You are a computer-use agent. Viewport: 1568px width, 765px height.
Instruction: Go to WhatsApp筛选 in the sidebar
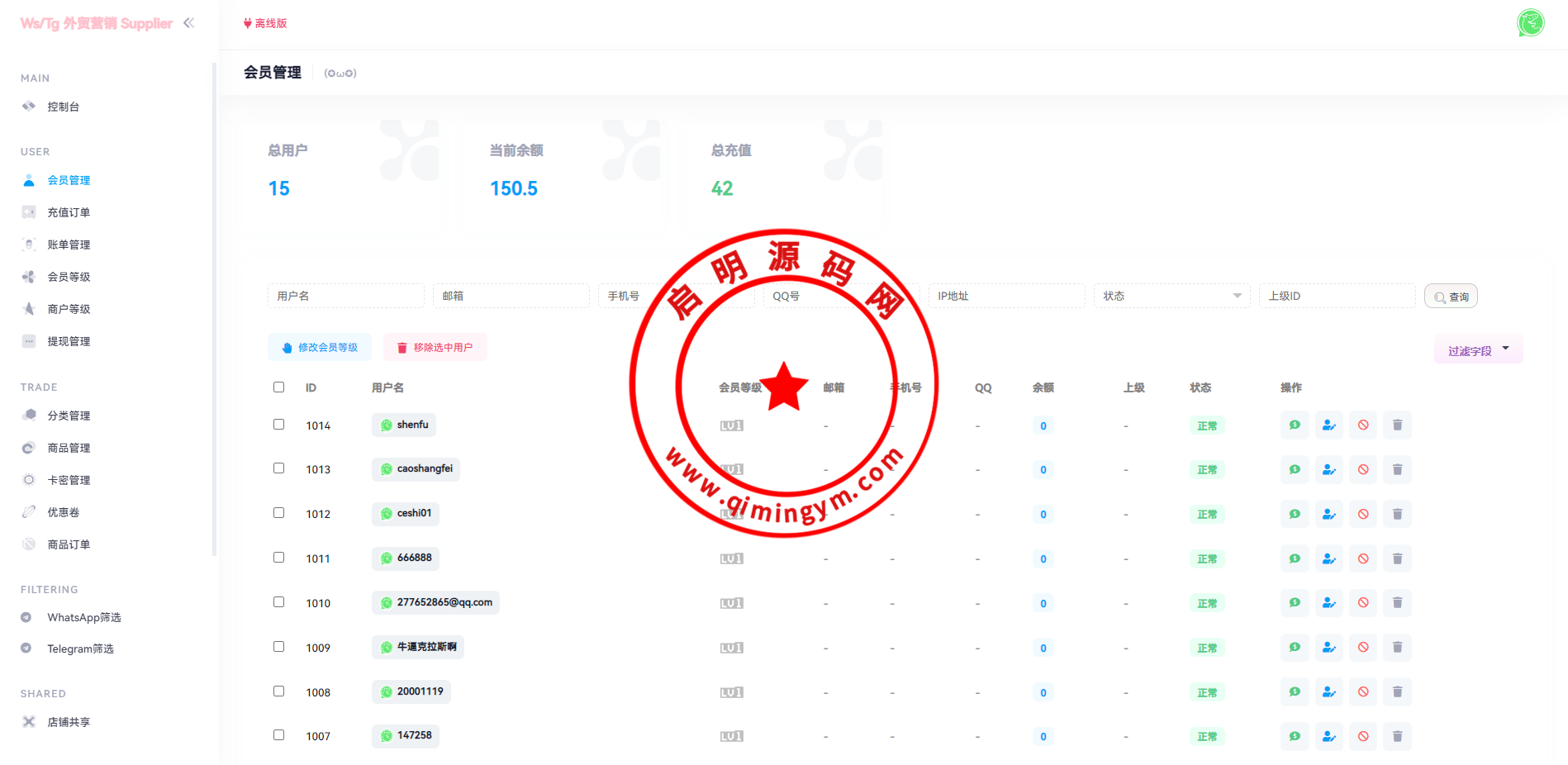tap(83, 617)
